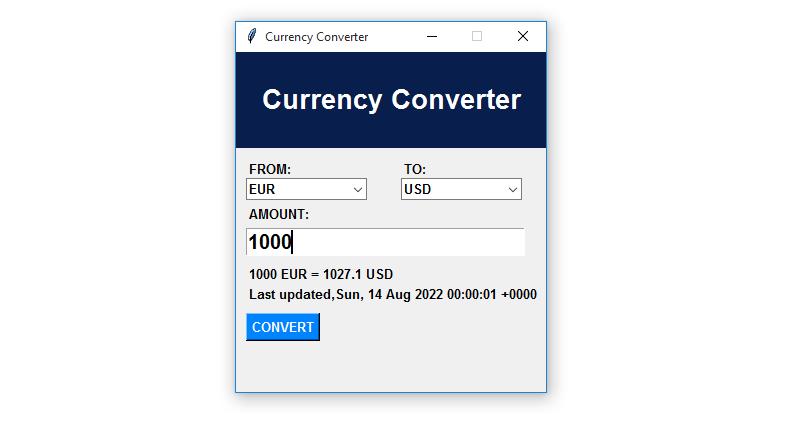The height and width of the screenshot is (425, 810).
Task: Minimize the Currency Converter window
Action: click(x=432, y=37)
